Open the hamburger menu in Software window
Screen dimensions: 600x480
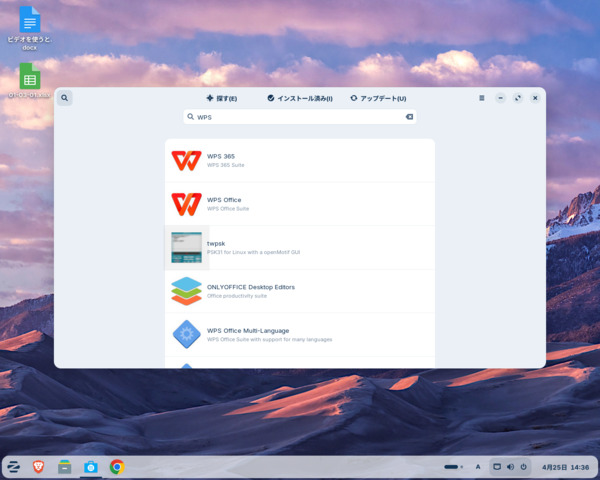point(482,98)
